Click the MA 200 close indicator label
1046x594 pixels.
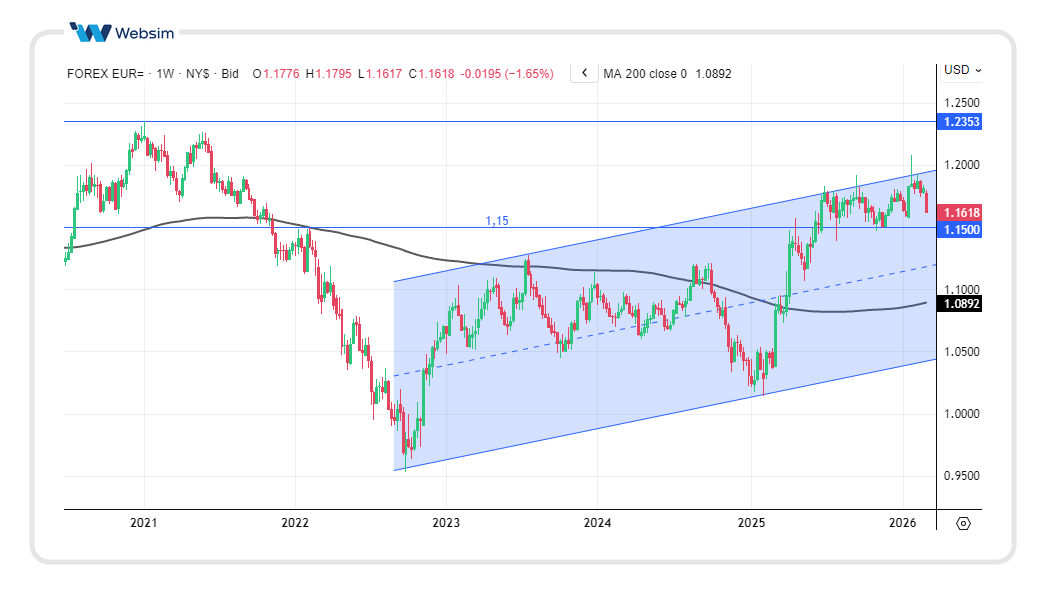[644, 74]
